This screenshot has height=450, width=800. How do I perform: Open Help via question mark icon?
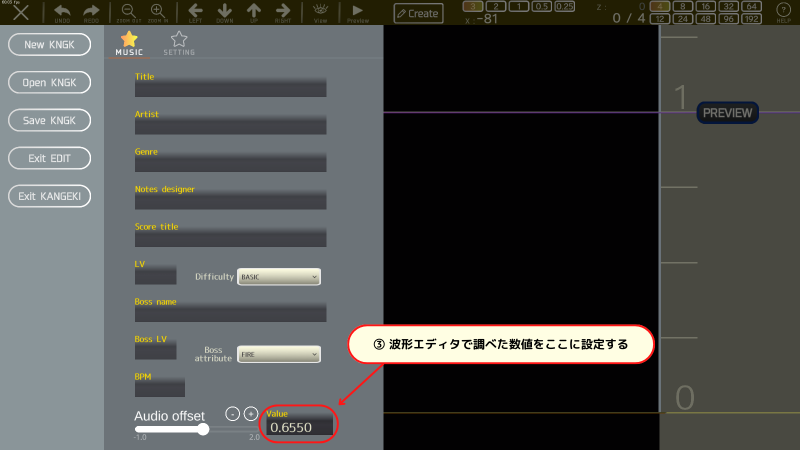coord(783,11)
